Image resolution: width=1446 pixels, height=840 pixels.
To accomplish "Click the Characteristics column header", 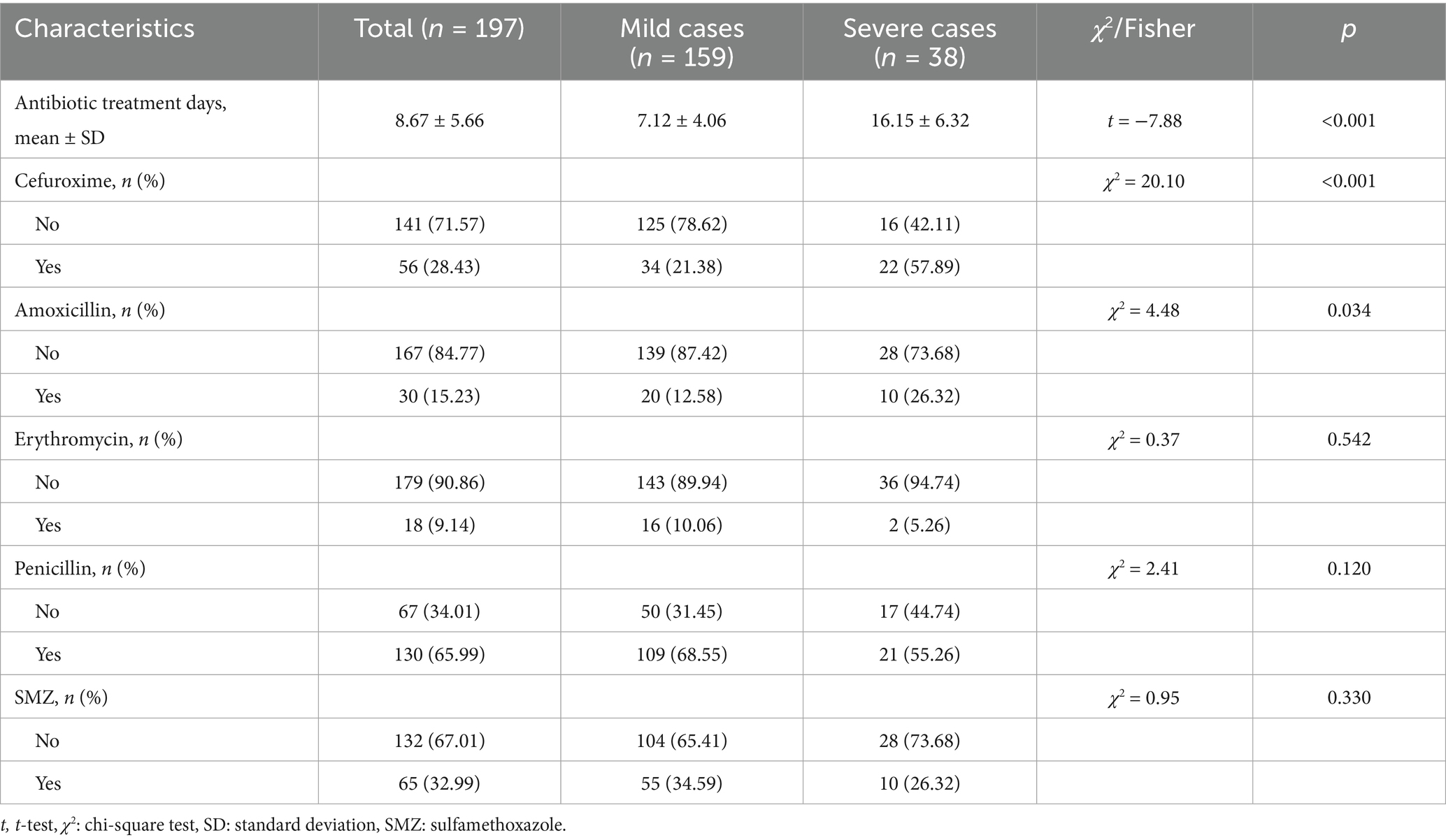I will [x=105, y=29].
